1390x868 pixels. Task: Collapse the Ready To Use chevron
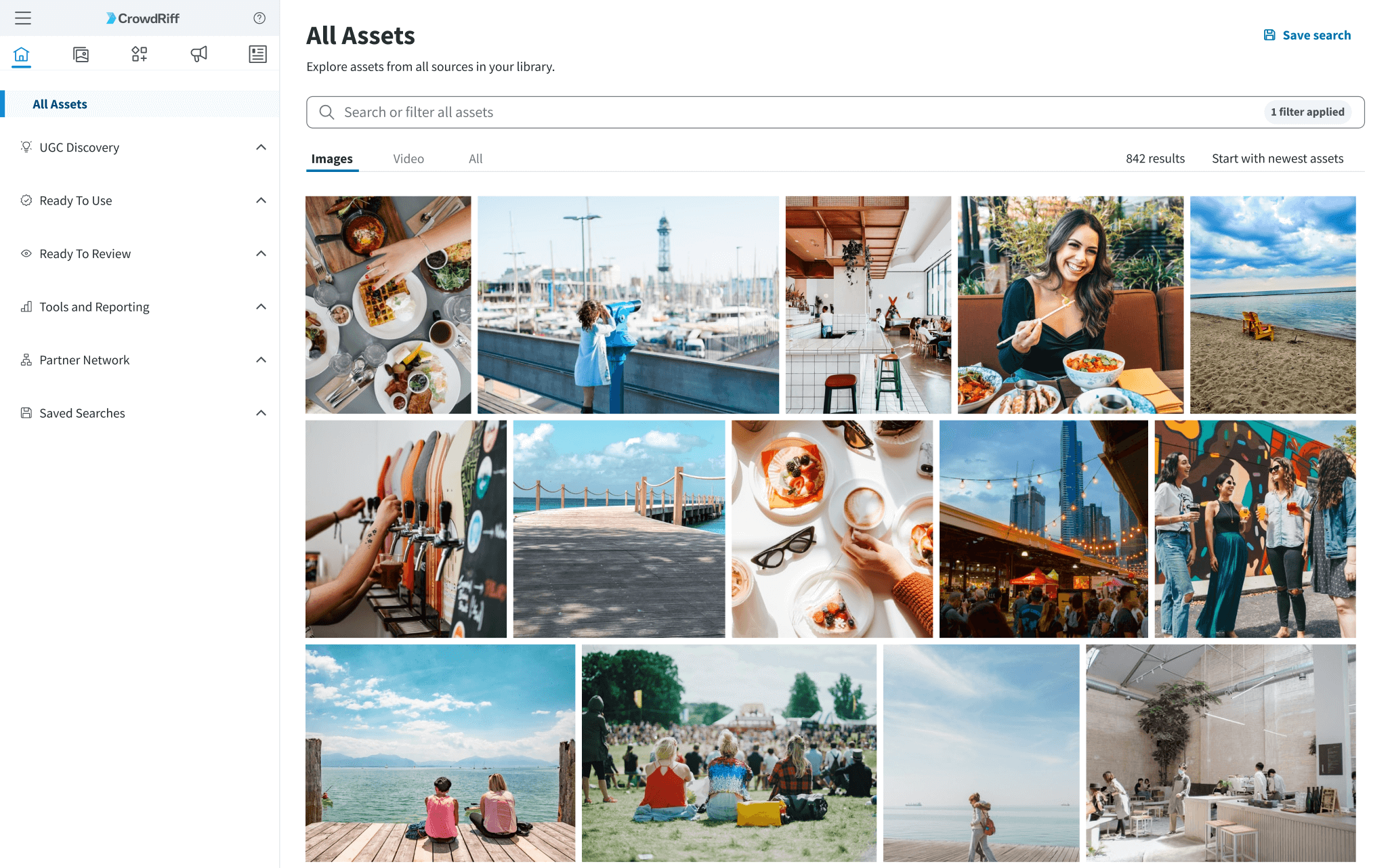pyautogui.click(x=261, y=200)
